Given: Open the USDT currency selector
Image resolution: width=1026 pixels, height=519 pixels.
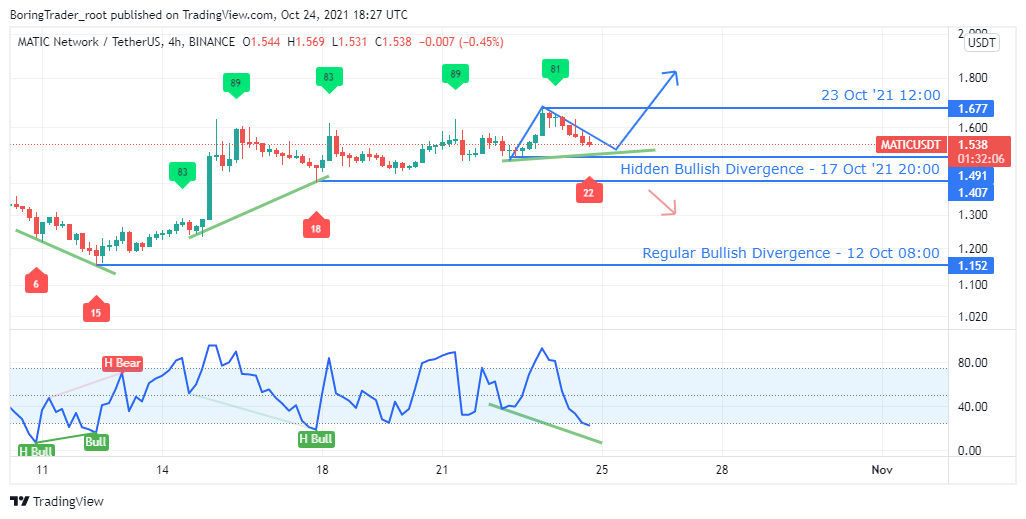Looking at the screenshot, I should 981,42.
